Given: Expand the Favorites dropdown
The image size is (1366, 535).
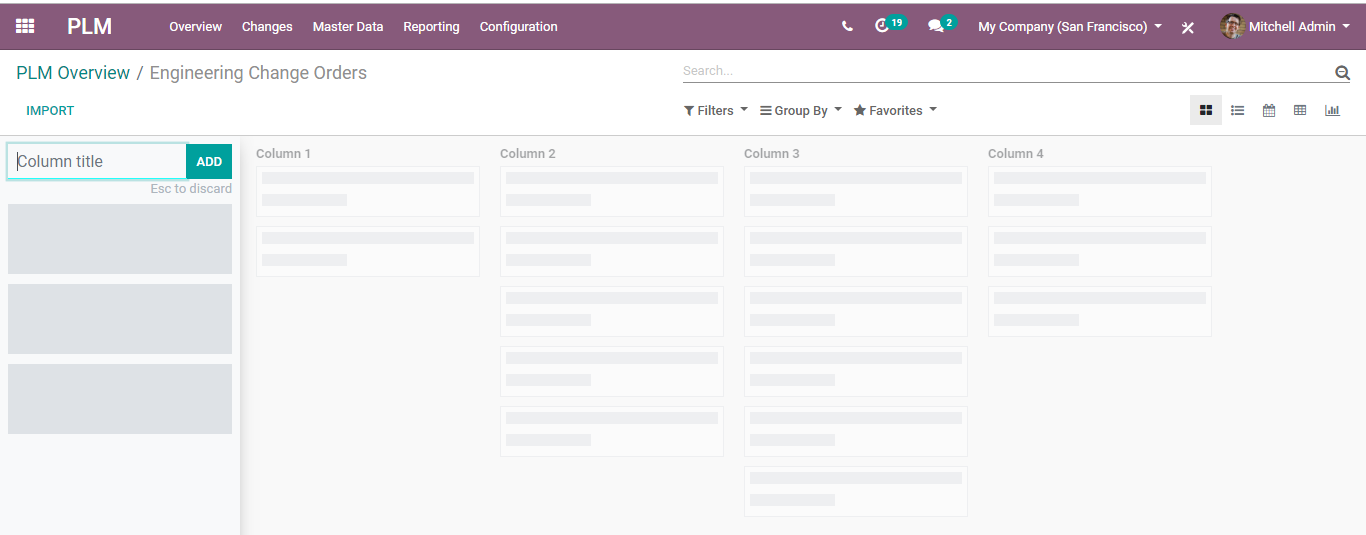Looking at the screenshot, I should click(x=895, y=111).
